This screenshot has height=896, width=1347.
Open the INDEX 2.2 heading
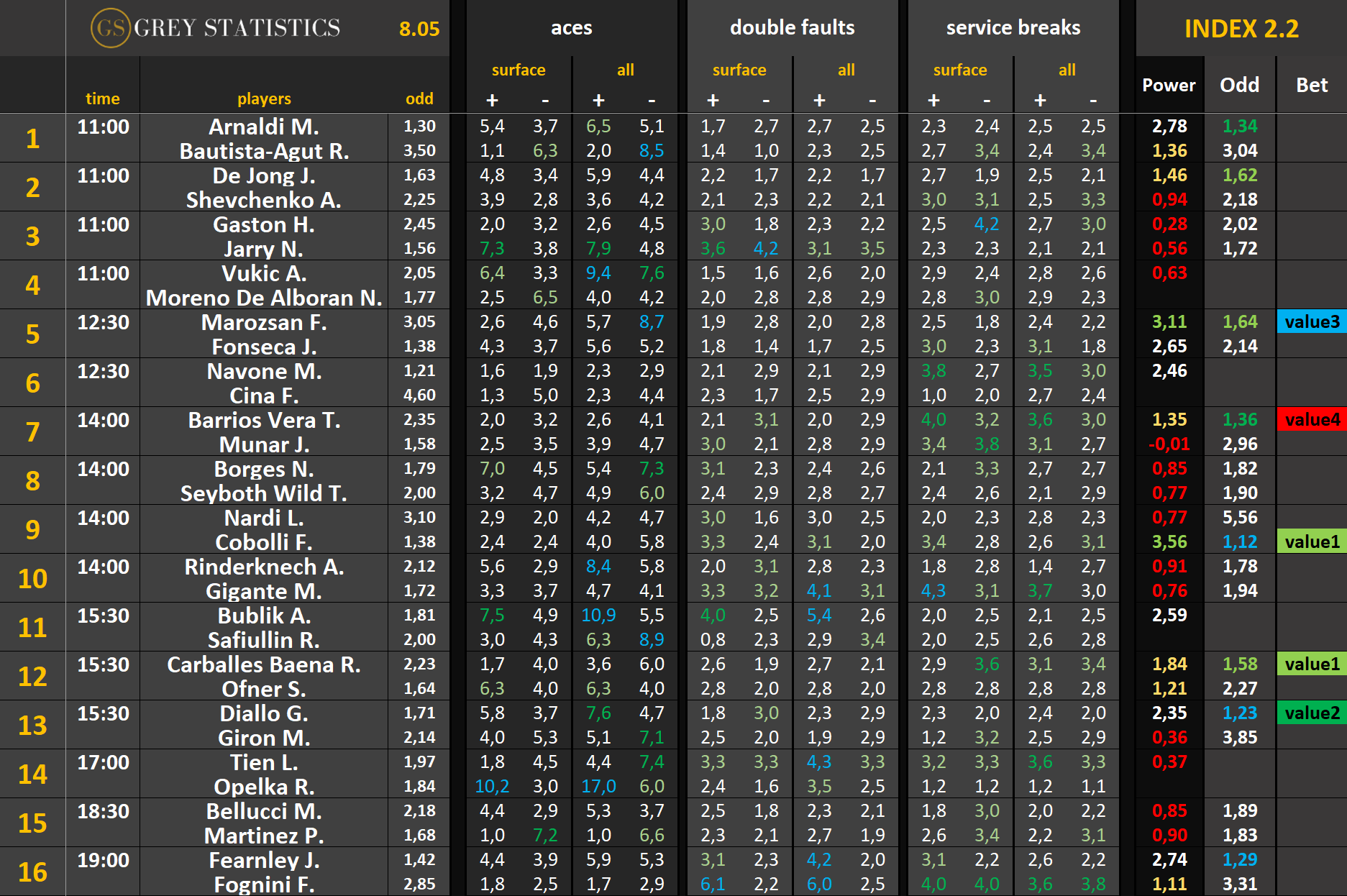[x=1241, y=29]
